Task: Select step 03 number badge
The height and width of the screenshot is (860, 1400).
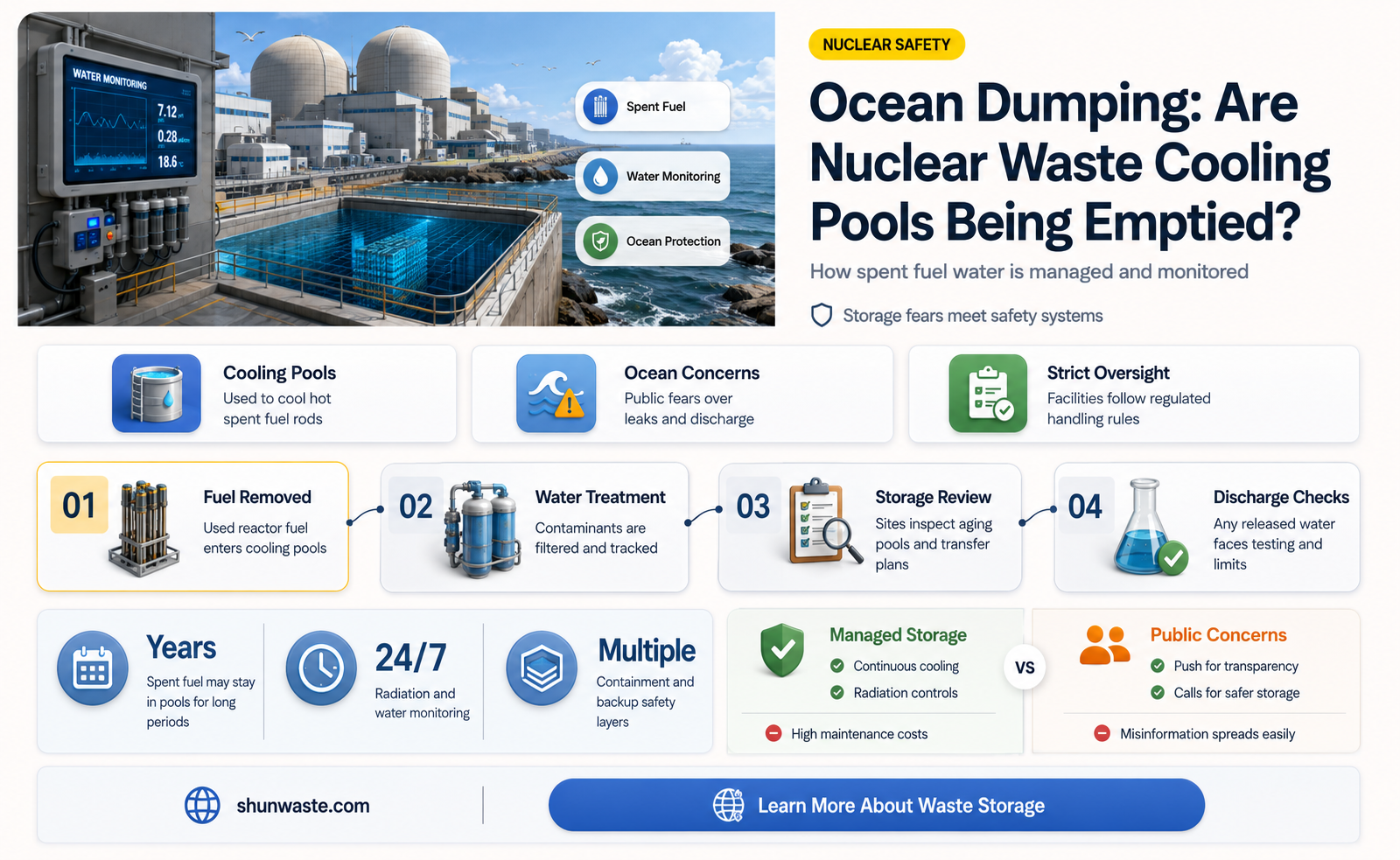Action: (x=752, y=506)
